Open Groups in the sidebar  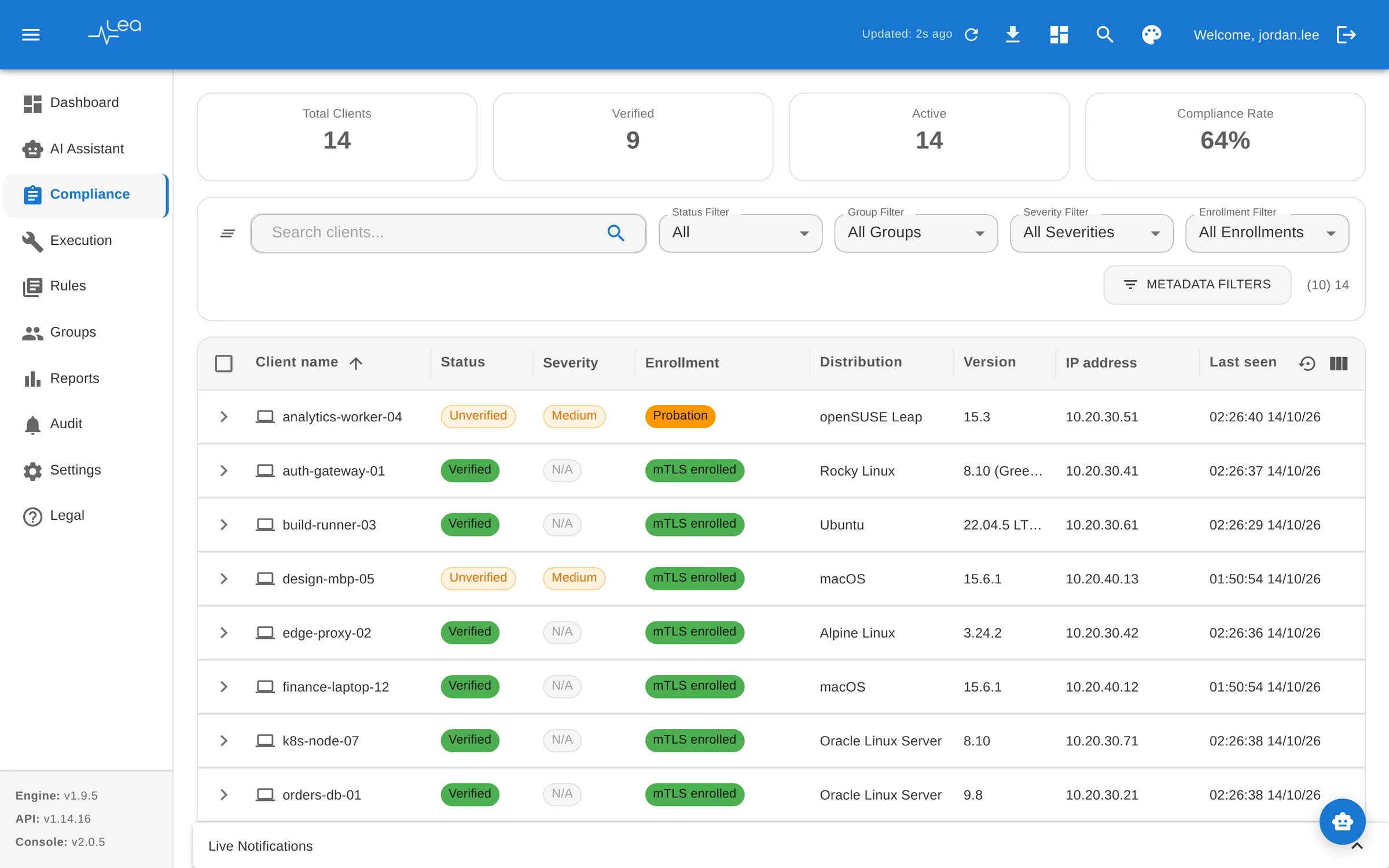(x=86, y=333)
